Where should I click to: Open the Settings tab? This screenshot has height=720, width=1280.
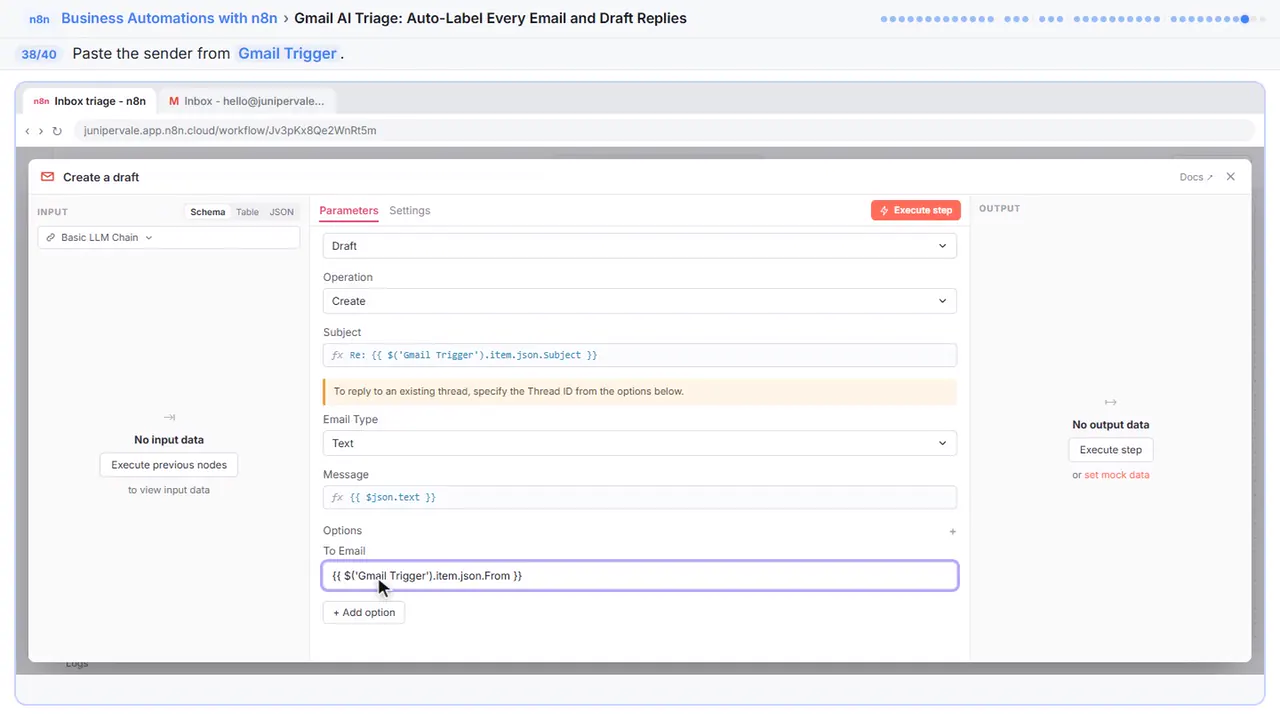click(x=410, y=211)
